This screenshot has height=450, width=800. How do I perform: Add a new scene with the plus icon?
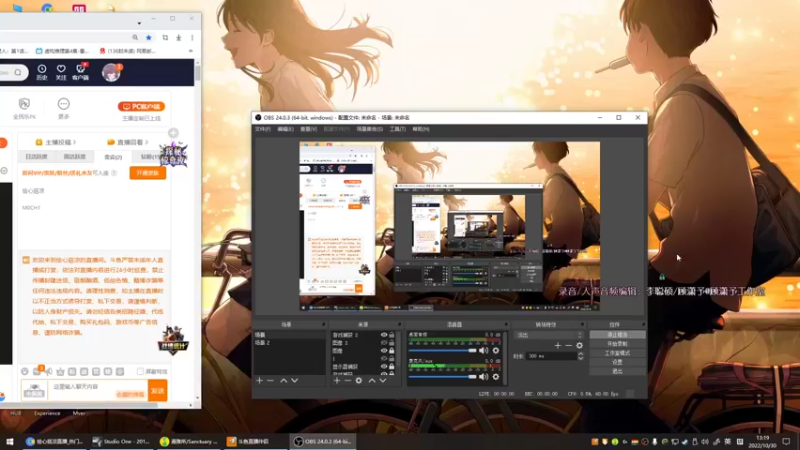tap(259, 381)
